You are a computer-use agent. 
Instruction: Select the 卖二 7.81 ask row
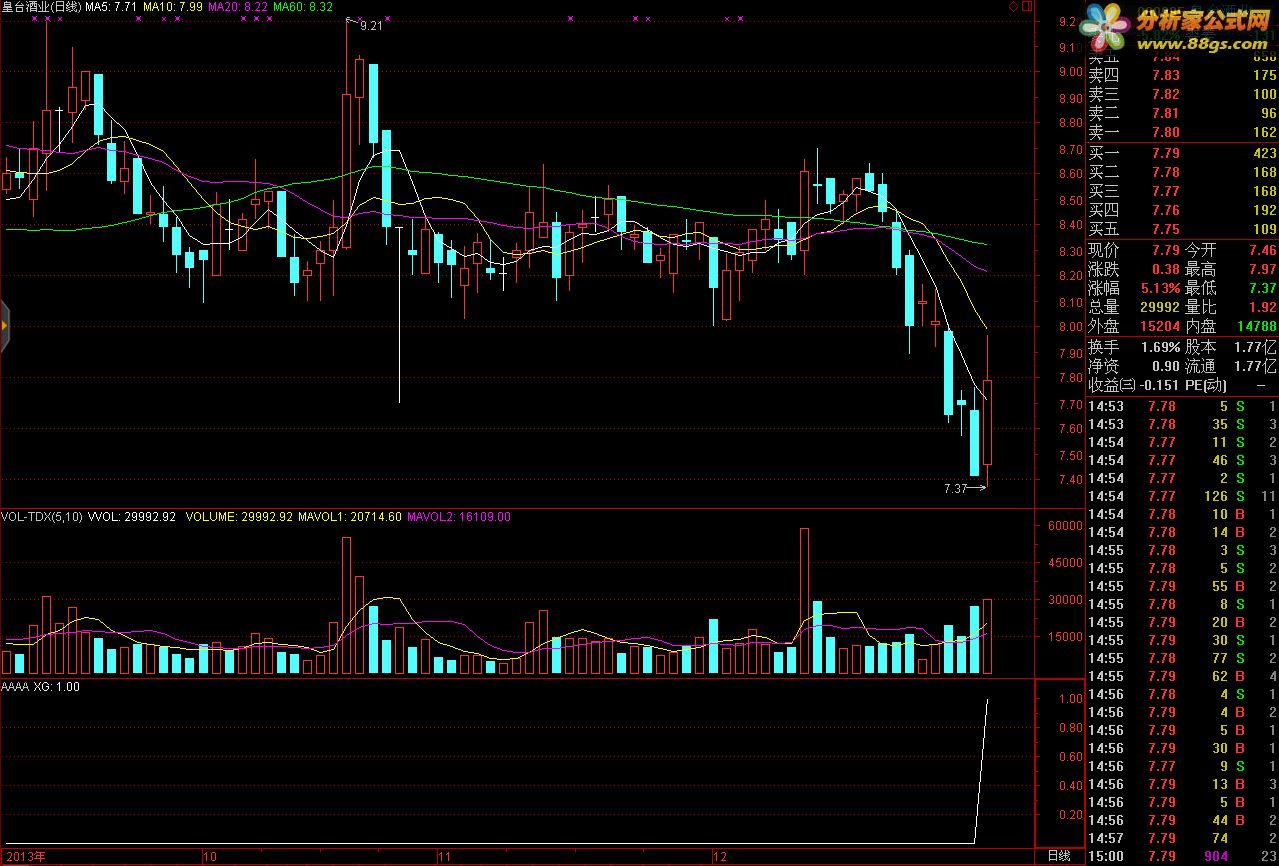(x=1182, y=113)
